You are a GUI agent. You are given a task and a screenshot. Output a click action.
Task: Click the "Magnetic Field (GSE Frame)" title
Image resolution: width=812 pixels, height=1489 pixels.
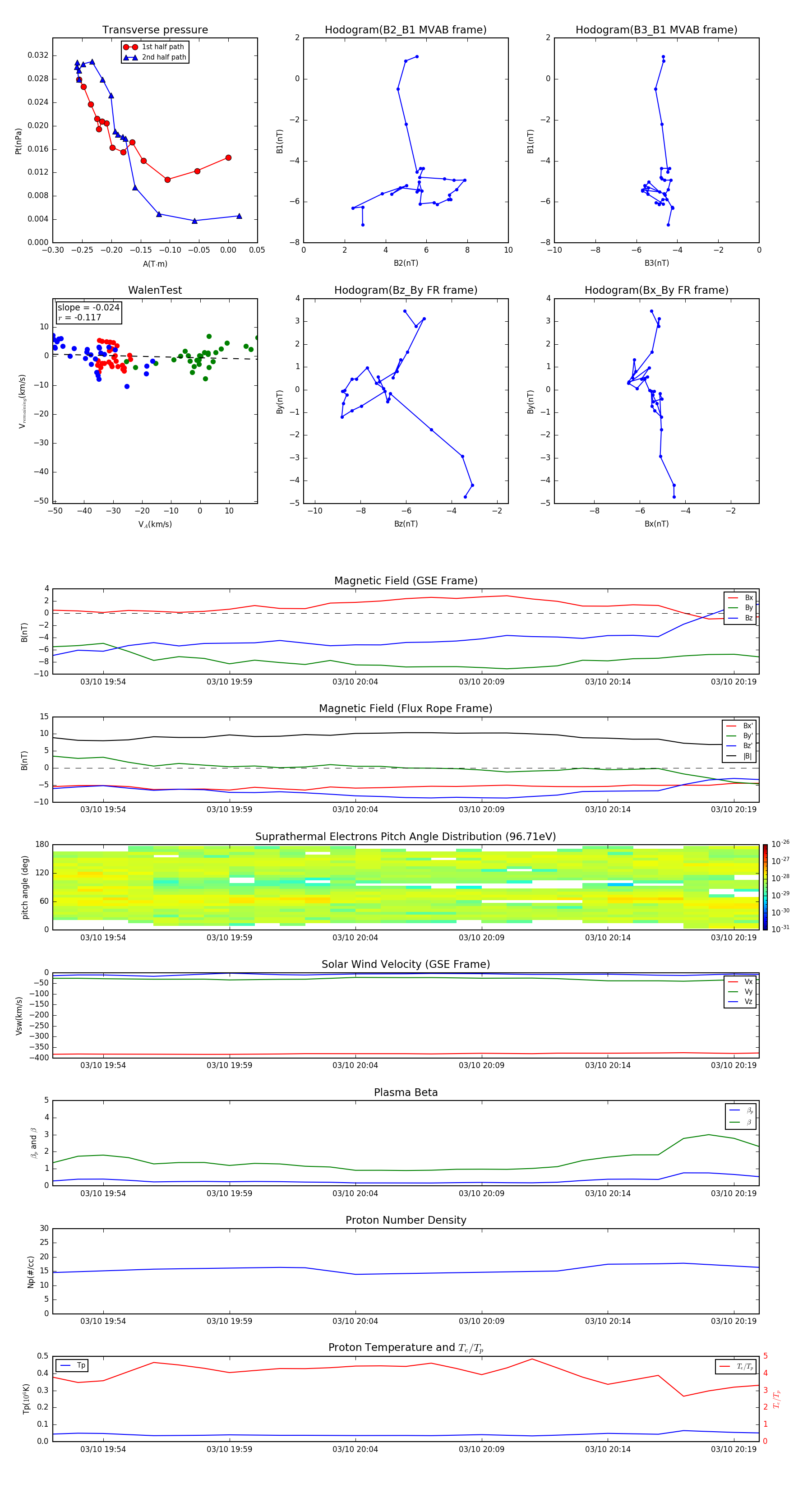[406, 581]
